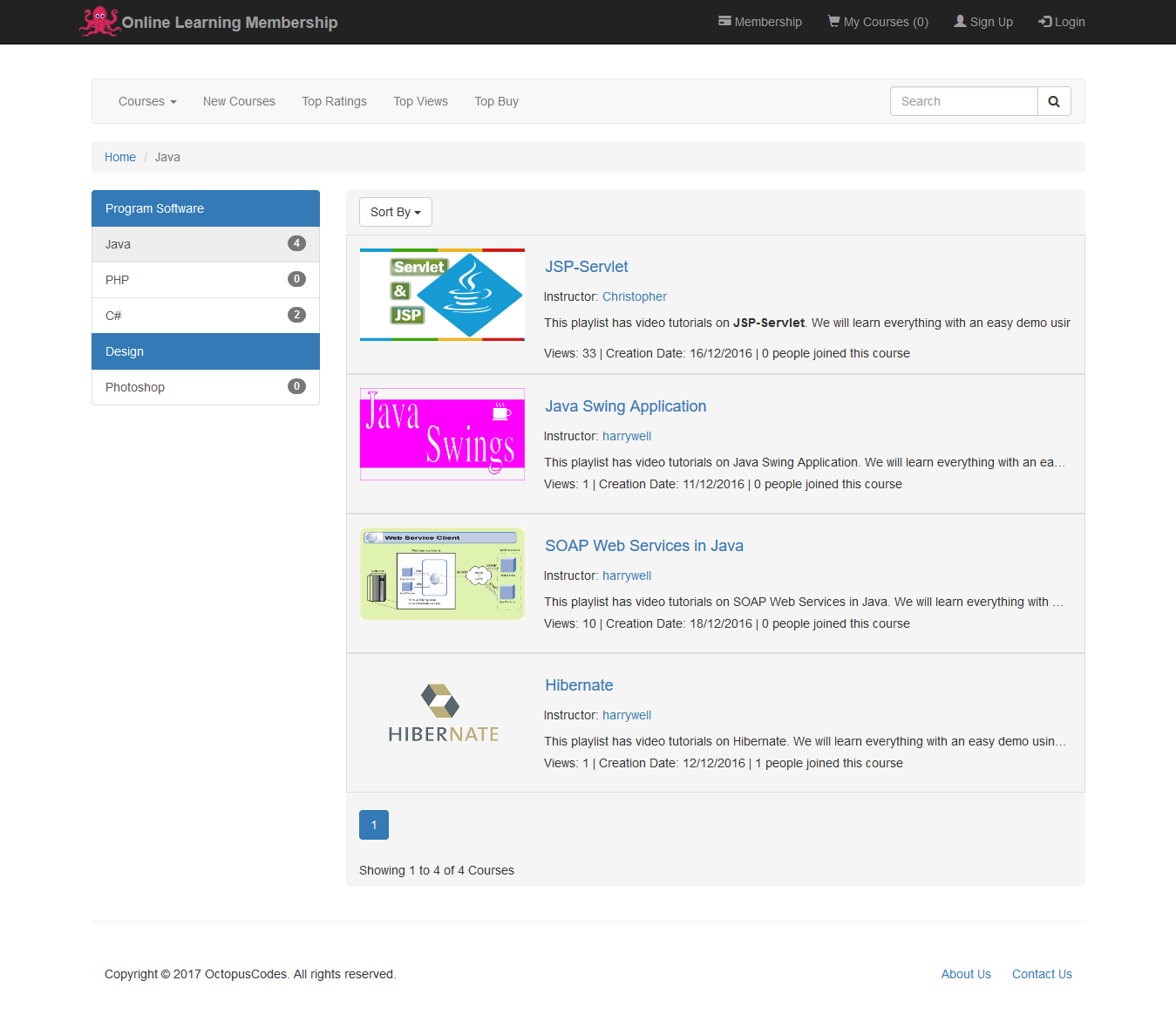1176x1035 pixels.
Task: Open Membership link with card icon
Action: tap(759, 22)
